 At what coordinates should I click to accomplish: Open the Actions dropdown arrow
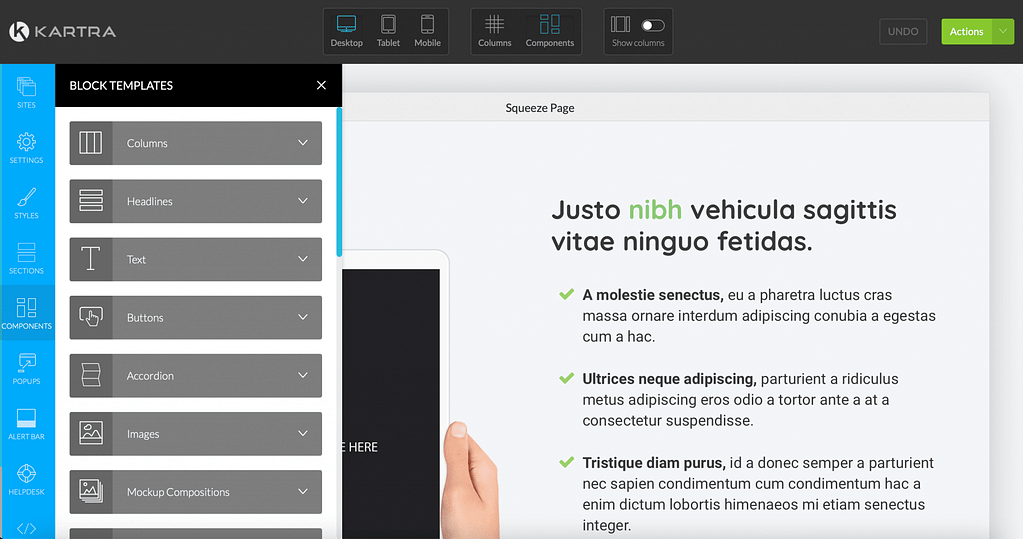1002,32
